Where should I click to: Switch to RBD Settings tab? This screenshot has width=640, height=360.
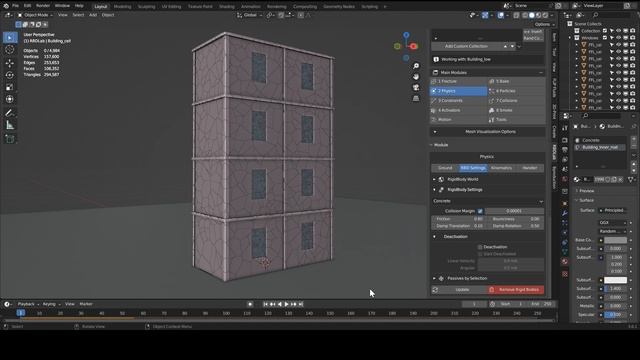473,168
